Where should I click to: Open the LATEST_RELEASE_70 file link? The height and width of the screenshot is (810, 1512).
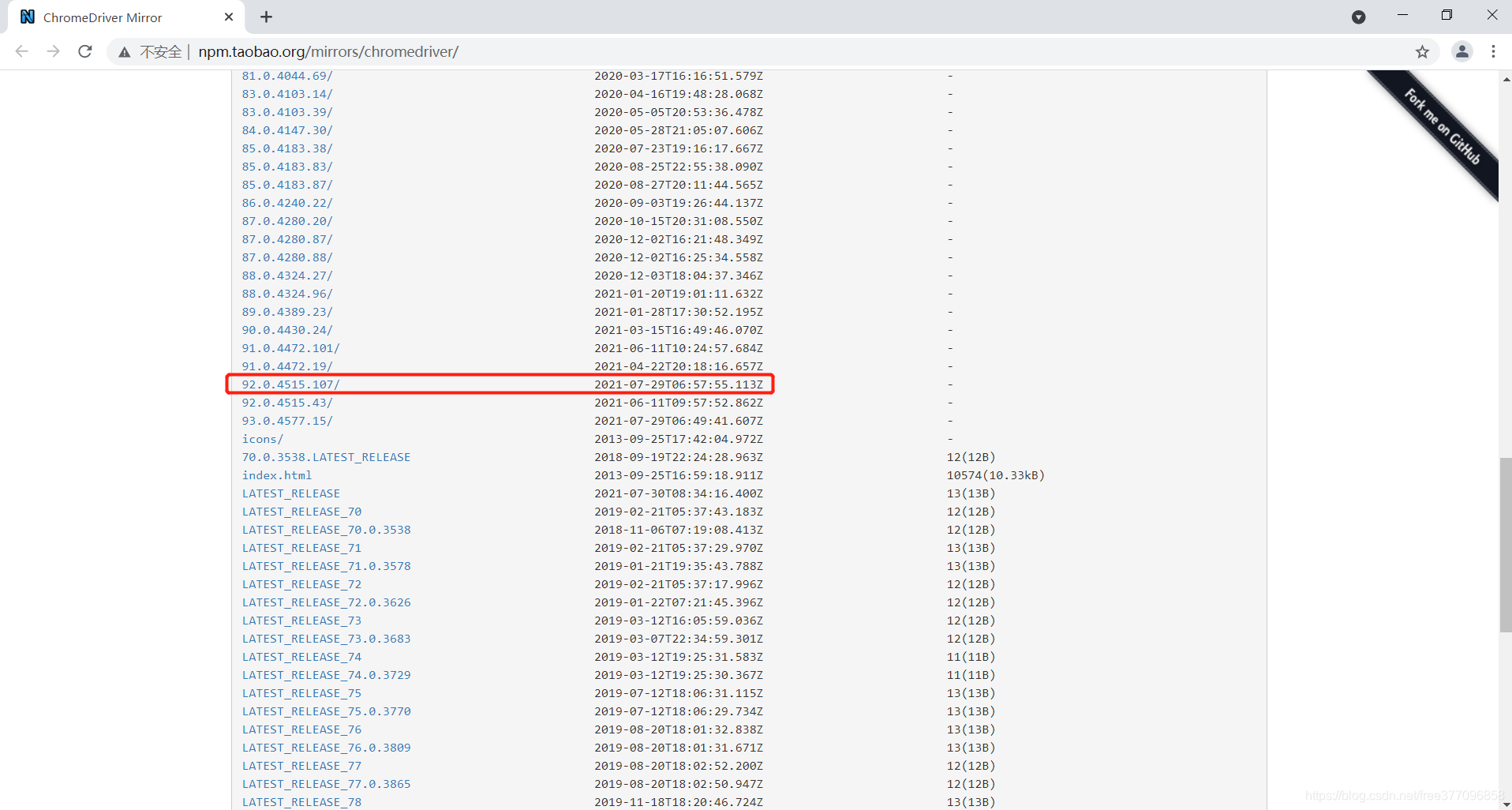tap(301, 512)
